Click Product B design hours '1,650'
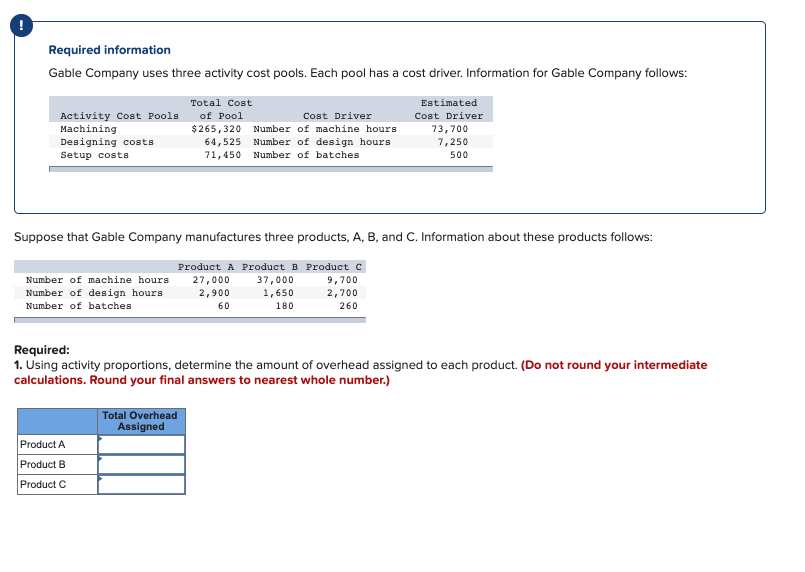 click(278, 293)
